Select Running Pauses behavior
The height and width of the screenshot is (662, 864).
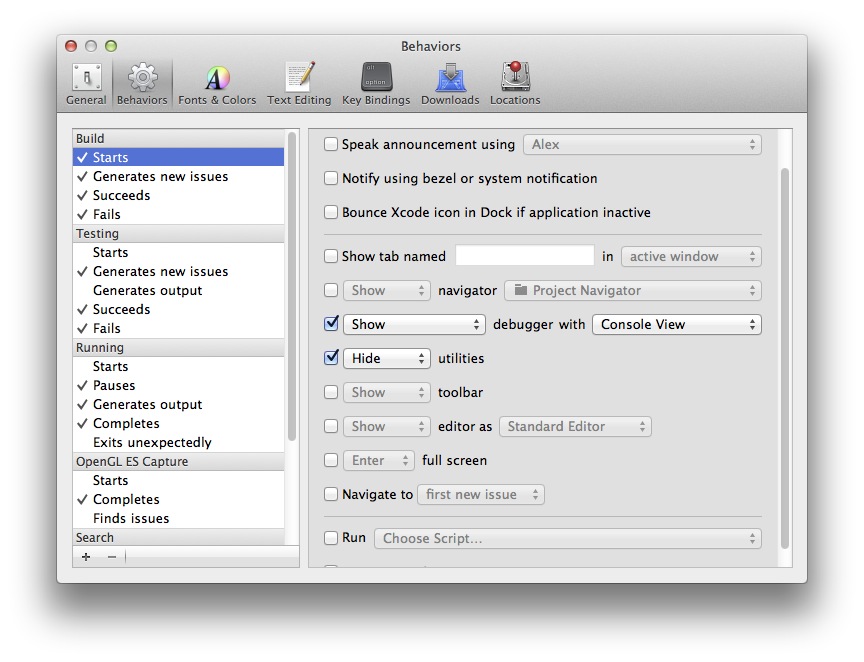(179, 385)
